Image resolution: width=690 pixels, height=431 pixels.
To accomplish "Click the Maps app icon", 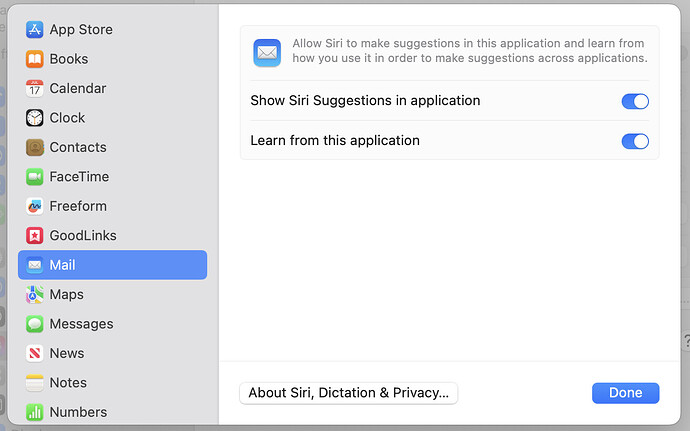I will [x=34, y=295].
